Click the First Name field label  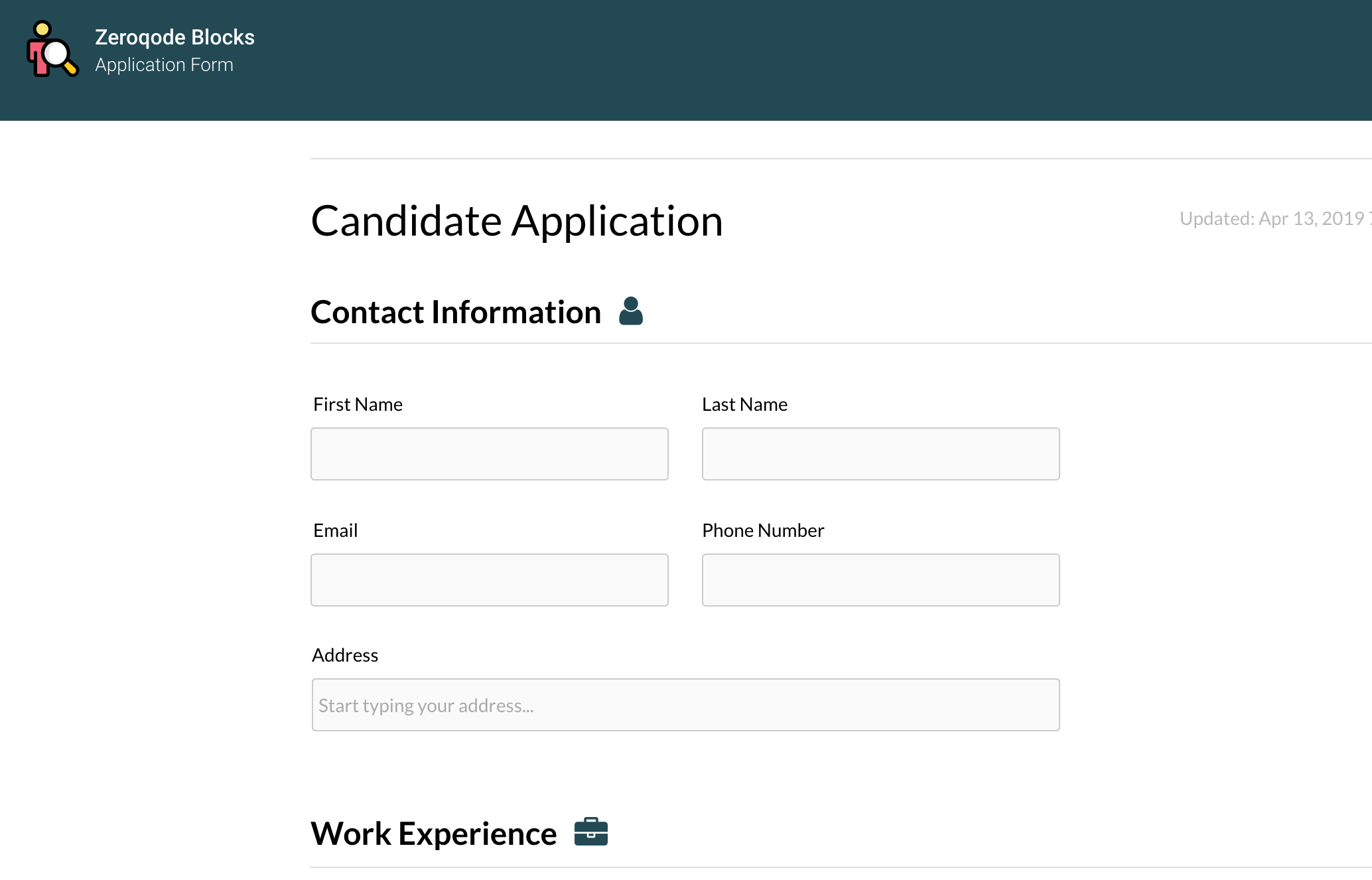(x=357, y=403)
